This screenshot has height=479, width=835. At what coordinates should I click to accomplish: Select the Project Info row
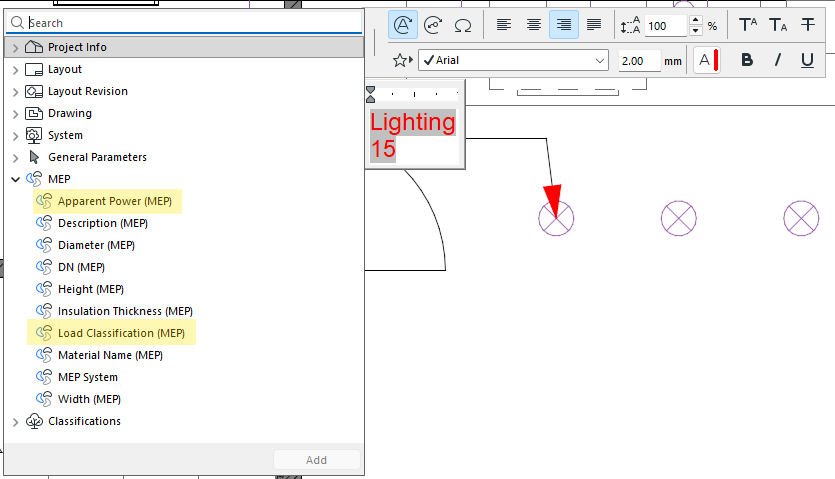click(184, 47)
